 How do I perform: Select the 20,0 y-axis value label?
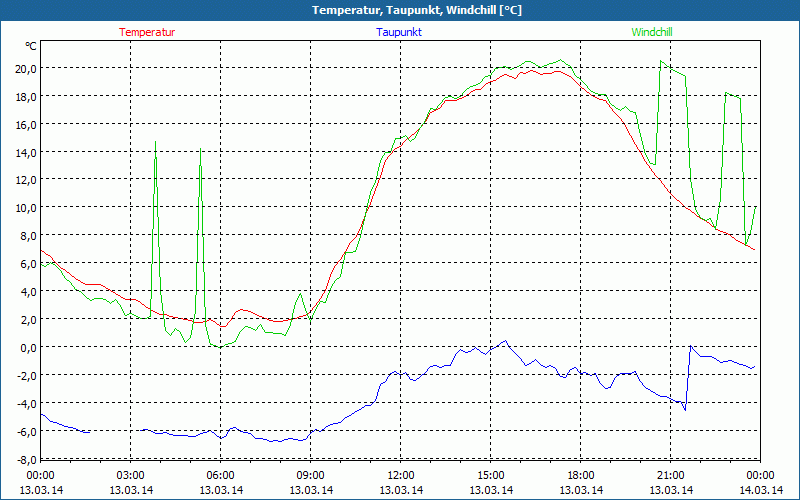coord(24,68)
